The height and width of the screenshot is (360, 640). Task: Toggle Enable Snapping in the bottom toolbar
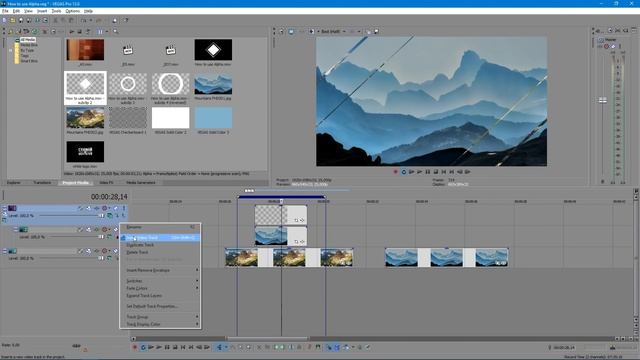tap(329, 347)
